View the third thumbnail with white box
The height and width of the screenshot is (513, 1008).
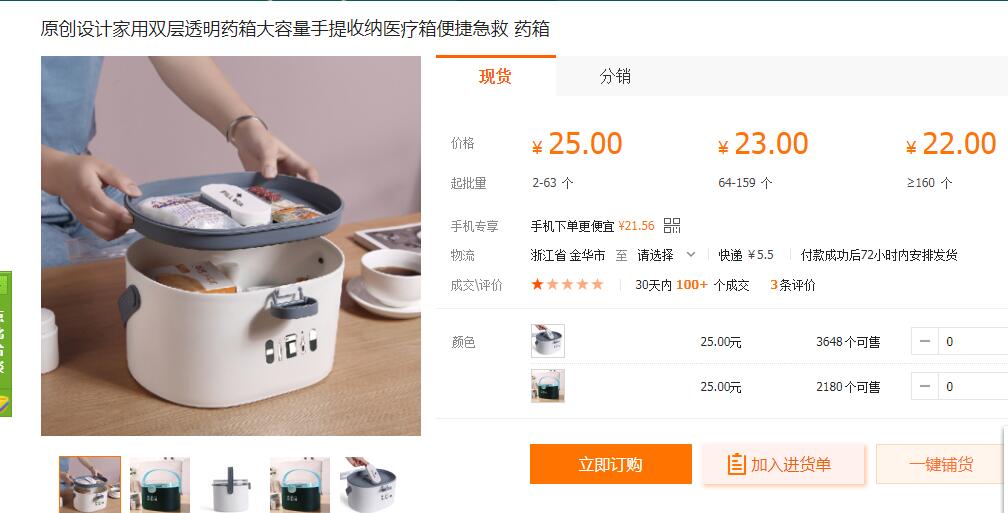pos(230,485)
